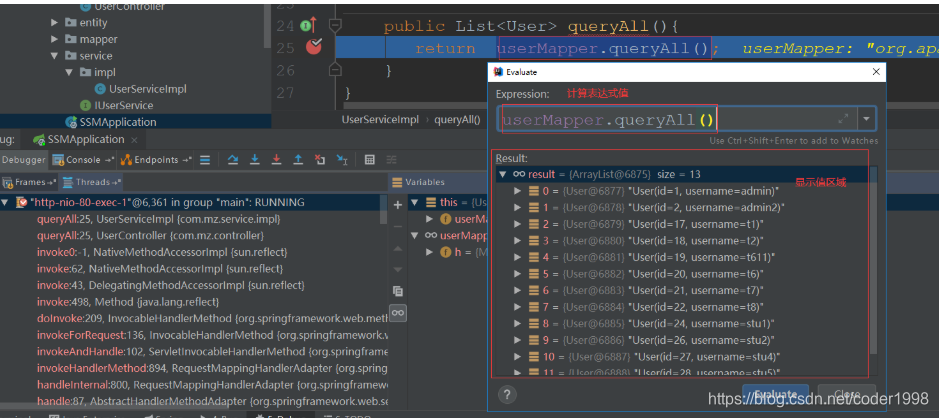Open the Endpoints tab
Image resolution: width=939 pixels, height=418 pixels.
[x=156, y=160]
